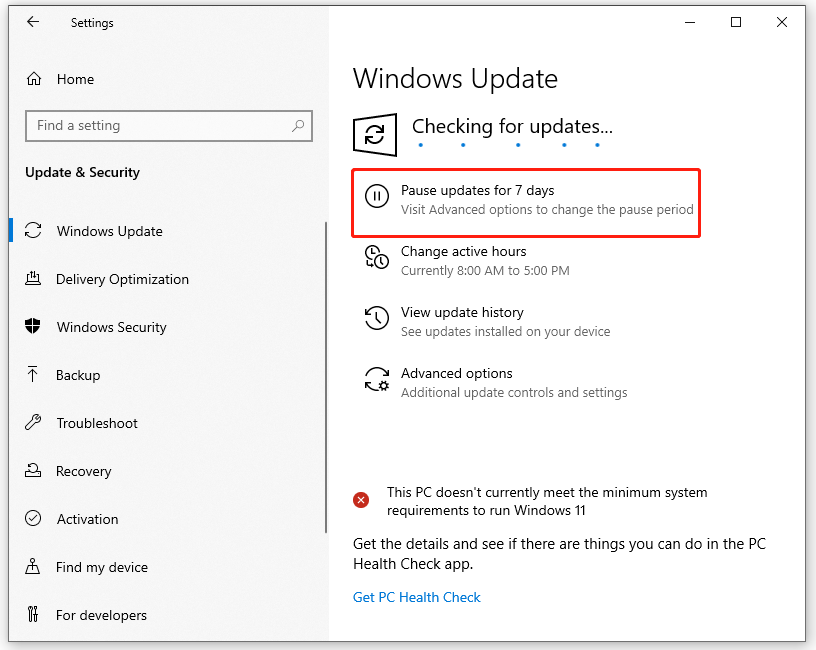Image resolution: width=816 pixels, height=650 pixels.
Task: Click the checking for updates progress dots
Action: tap(509, 145)
